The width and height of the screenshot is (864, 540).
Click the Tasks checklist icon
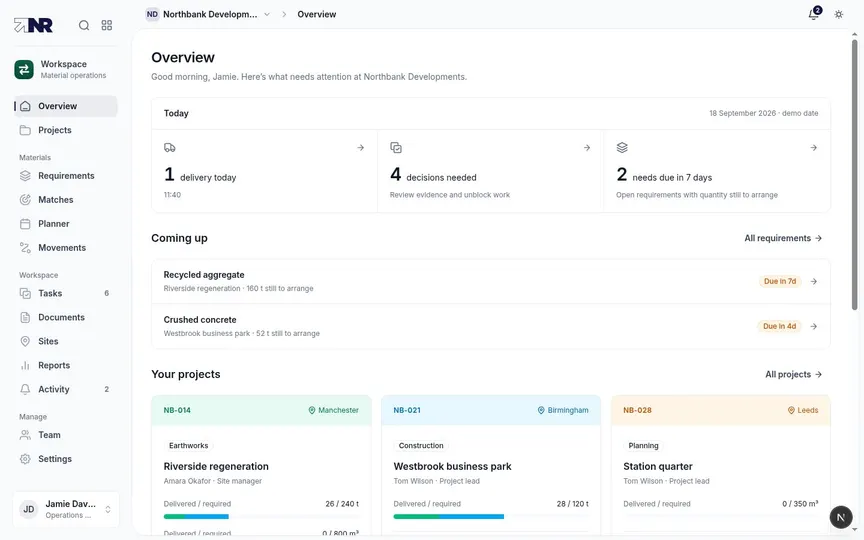click(25, 293)
